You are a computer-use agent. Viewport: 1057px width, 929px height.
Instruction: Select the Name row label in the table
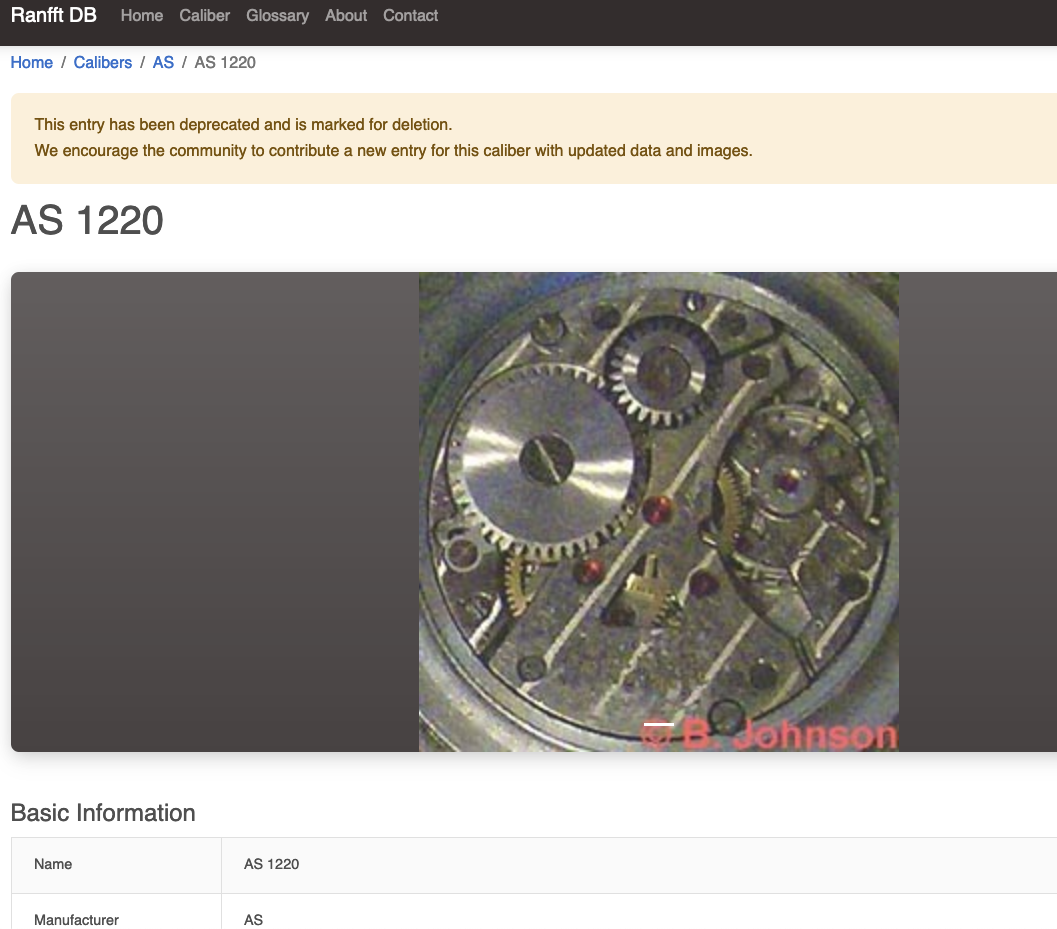53,864
